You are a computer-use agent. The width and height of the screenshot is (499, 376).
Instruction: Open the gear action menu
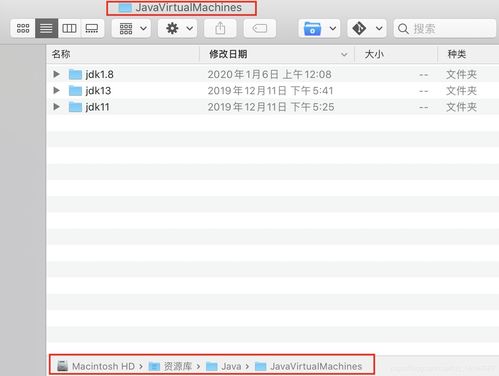pos(178,28)
